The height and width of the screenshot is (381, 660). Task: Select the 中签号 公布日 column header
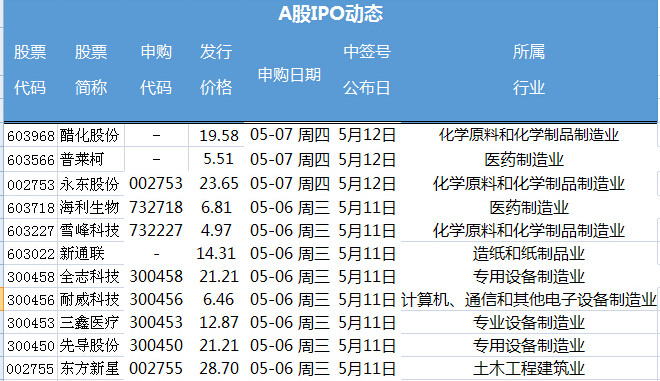click(367, 70)
